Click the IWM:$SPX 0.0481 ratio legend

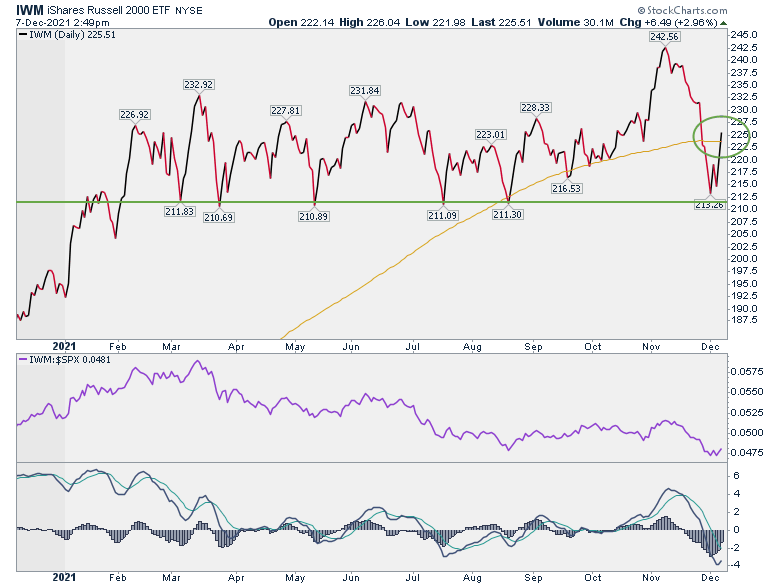click(64, 360)
